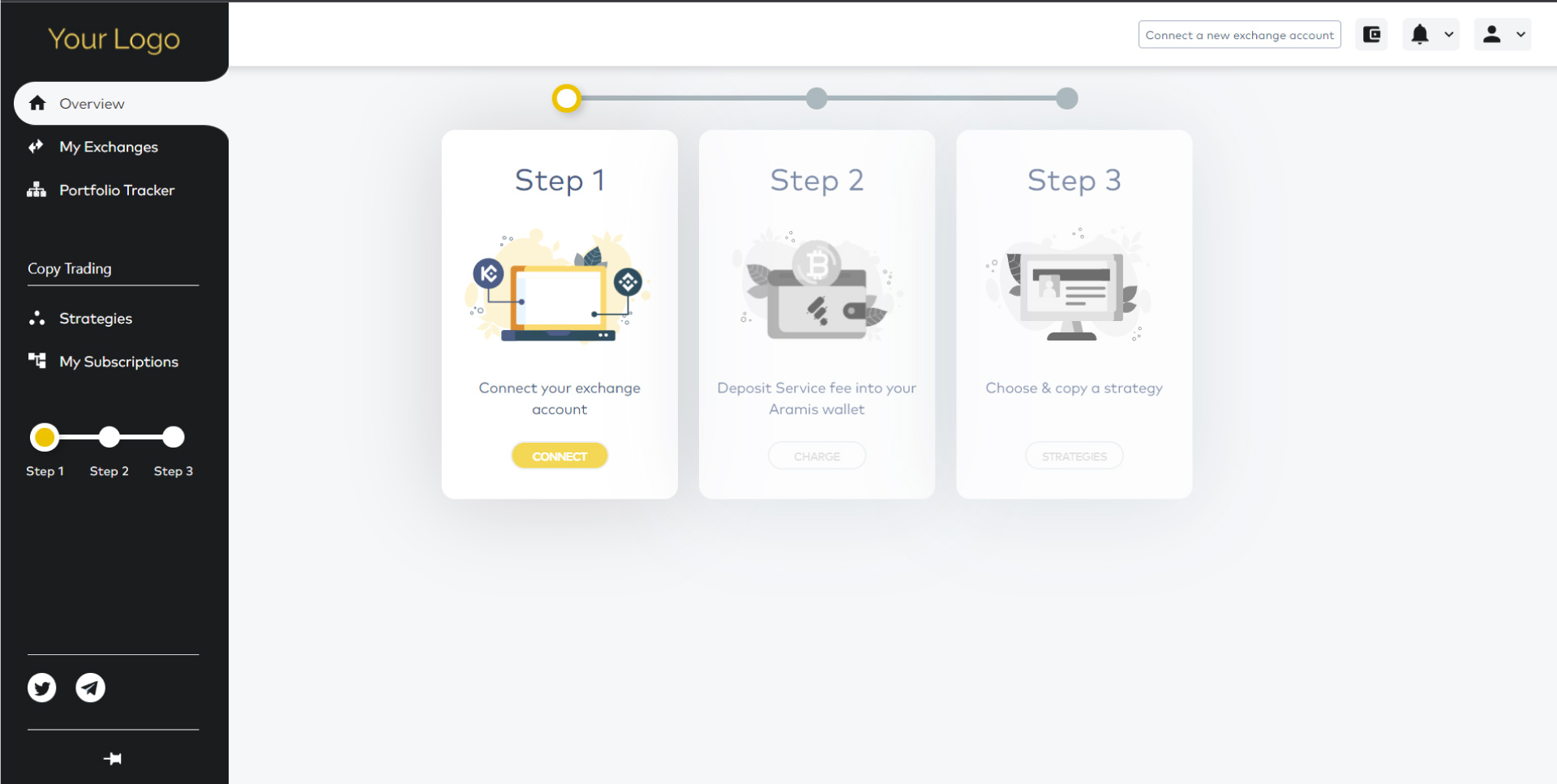Open Strategies in Copy Trading

point(96,319)
